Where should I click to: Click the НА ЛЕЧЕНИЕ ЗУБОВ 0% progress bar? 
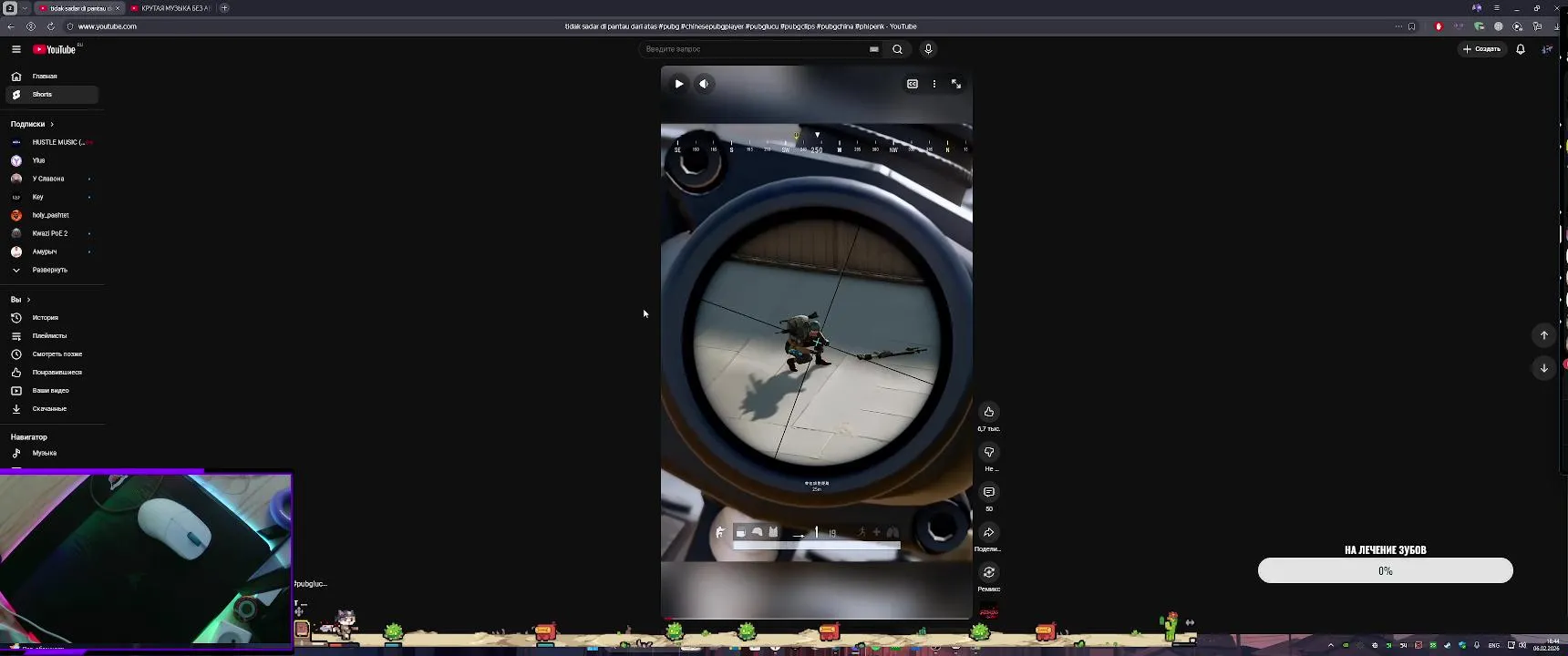coord(1386,570)
